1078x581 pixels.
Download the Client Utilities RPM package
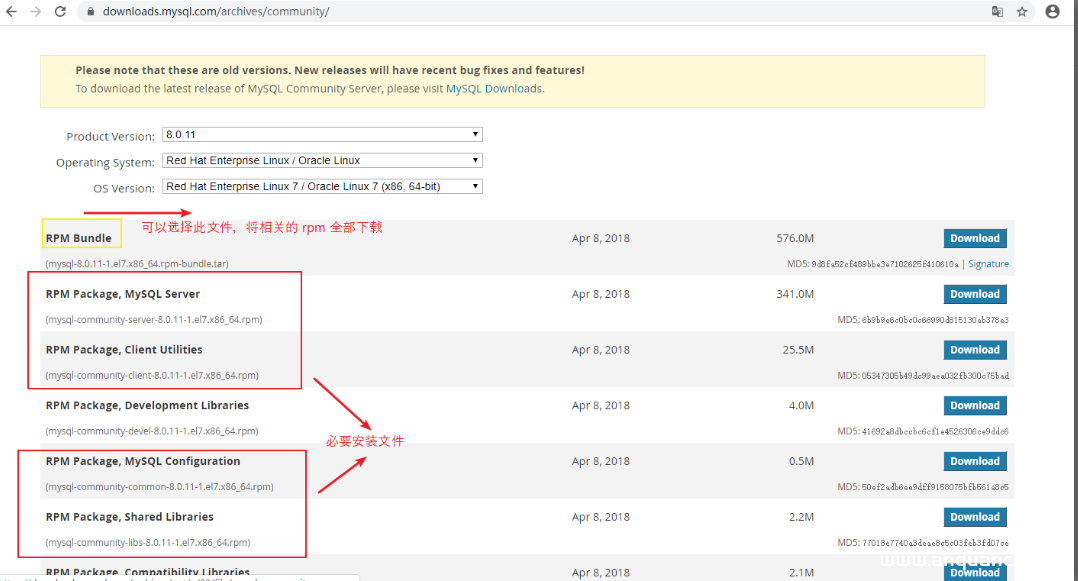pos(974,350)
